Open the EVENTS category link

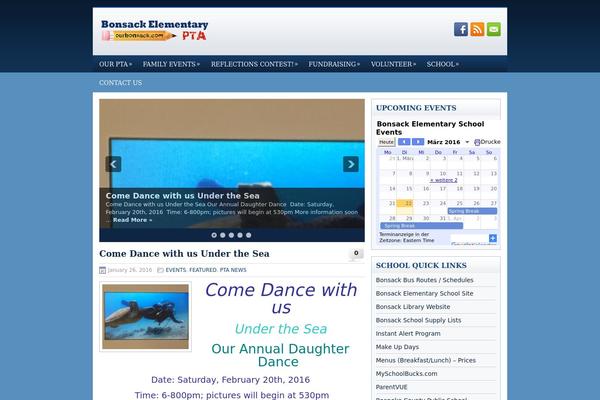click(x=176, y=270)
